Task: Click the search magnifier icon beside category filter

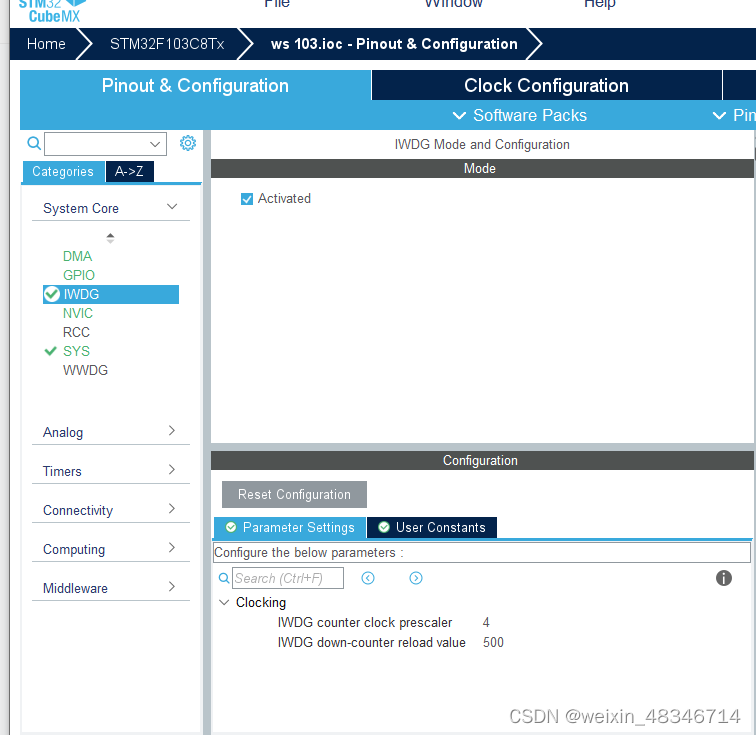Action: click(34, 143)
